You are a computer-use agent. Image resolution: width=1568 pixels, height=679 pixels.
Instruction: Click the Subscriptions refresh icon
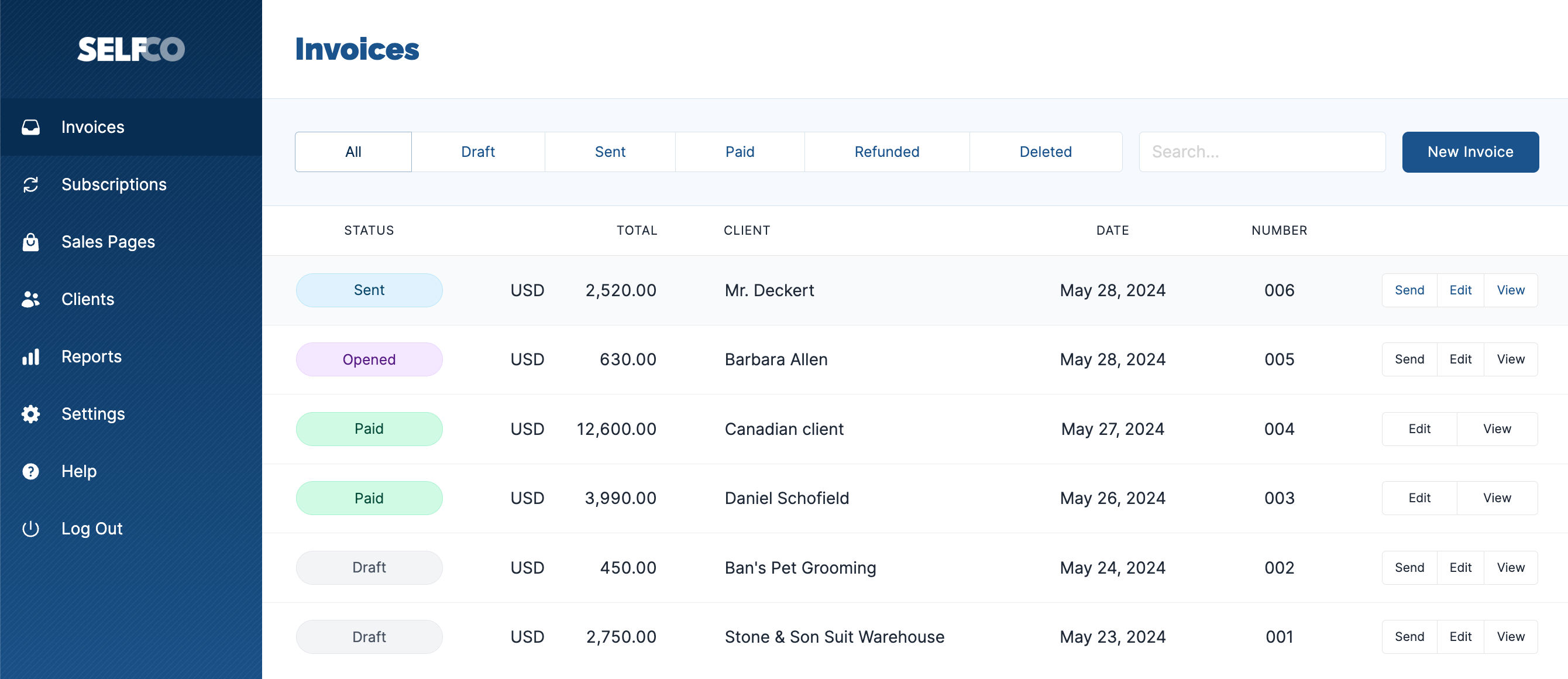[30, 184]
